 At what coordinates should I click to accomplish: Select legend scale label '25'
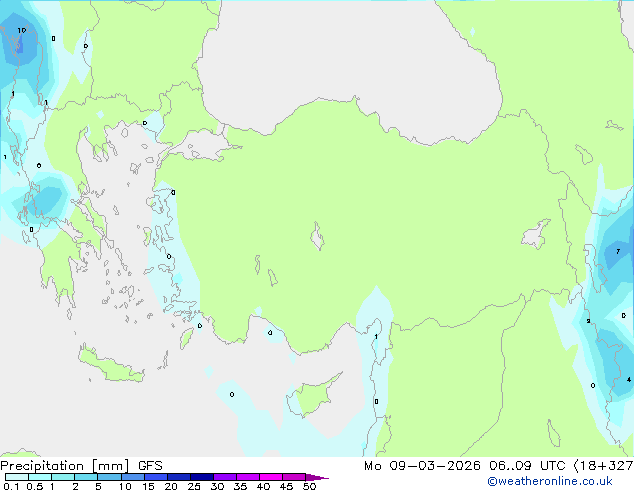click(x=194, y=486)
